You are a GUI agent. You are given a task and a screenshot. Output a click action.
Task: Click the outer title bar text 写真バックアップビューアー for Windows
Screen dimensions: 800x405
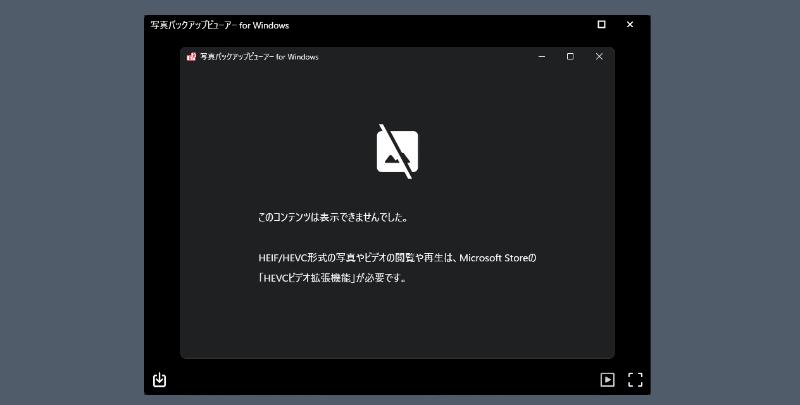tap(220, 25)
